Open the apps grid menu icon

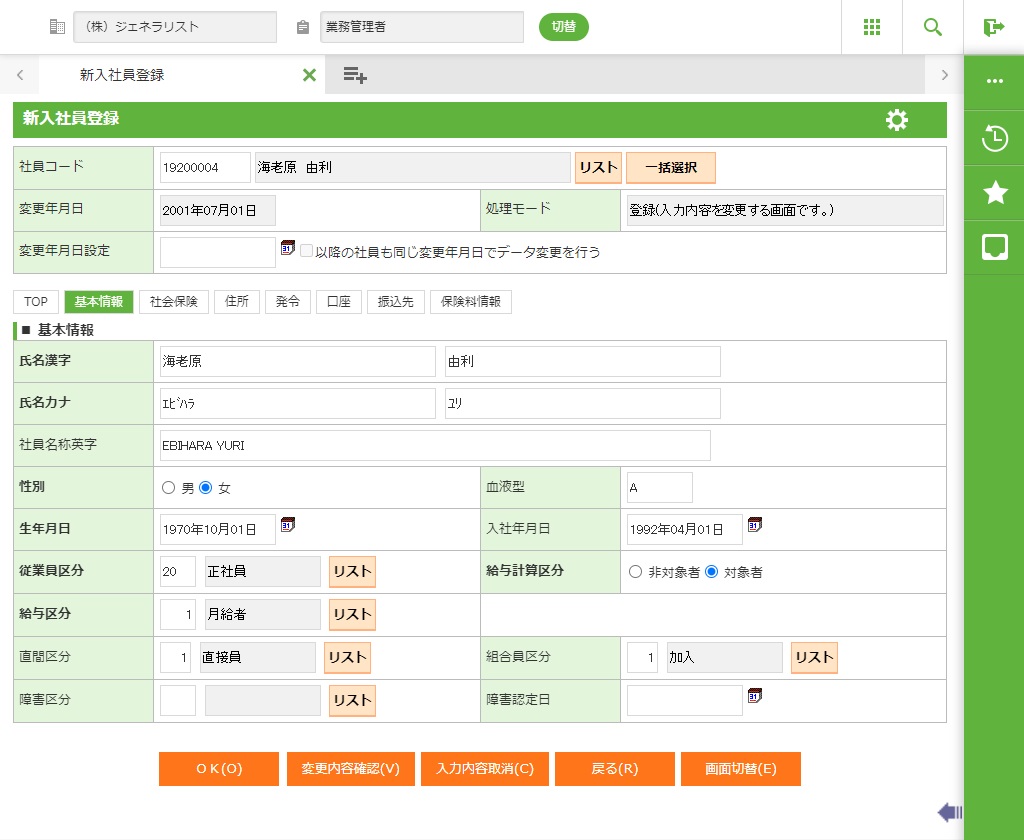871,27
